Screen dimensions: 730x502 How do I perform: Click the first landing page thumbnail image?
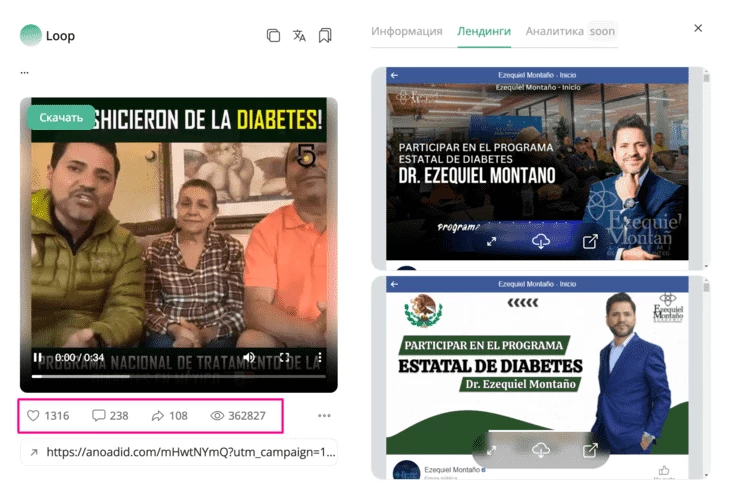pos(537,171)
